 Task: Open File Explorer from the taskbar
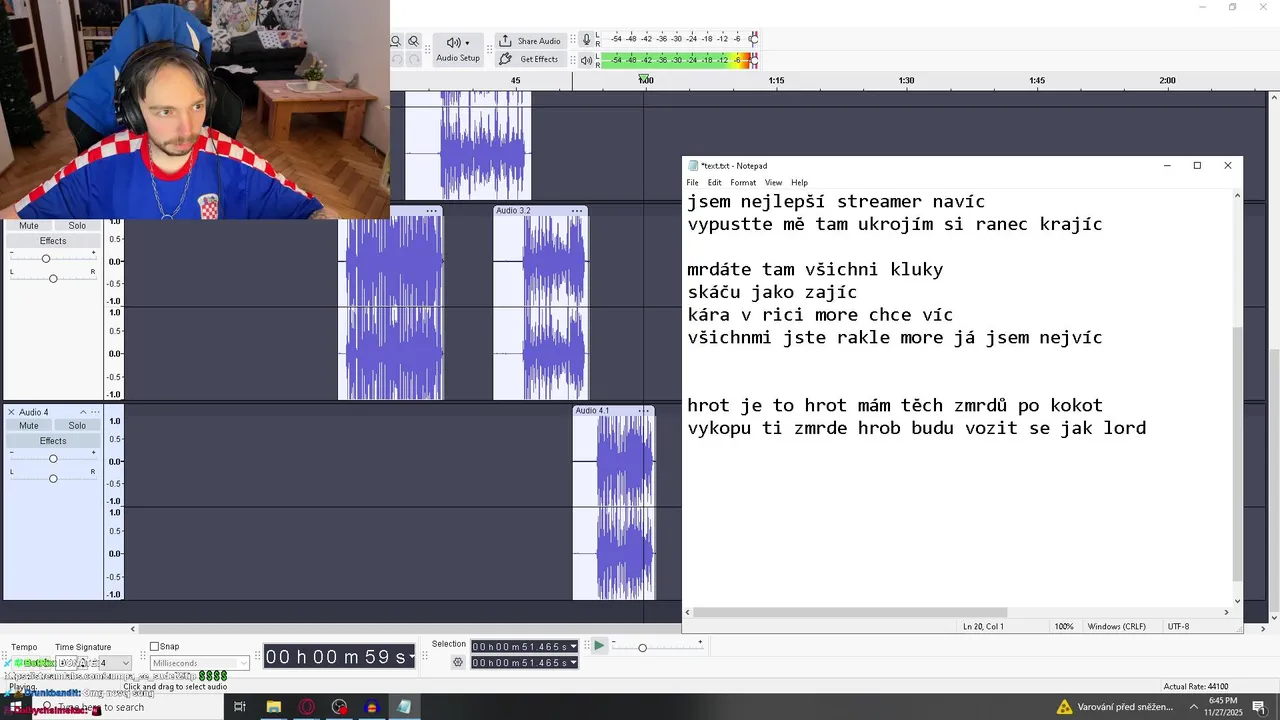click(x=273, y=707)
